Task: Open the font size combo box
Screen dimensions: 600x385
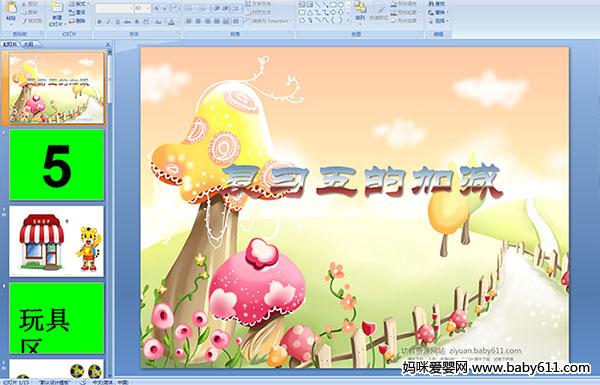Action: point(142,8)
